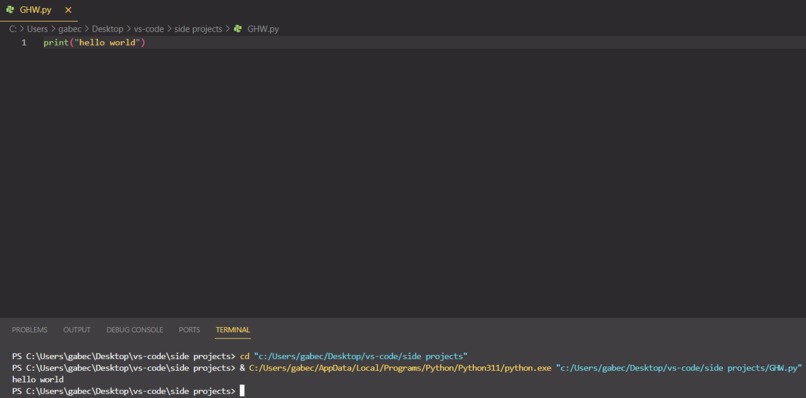This screenshot has width=806, height=398.
Task: Click line number 1 in the gutter
Action: click(x=24, y=43)
